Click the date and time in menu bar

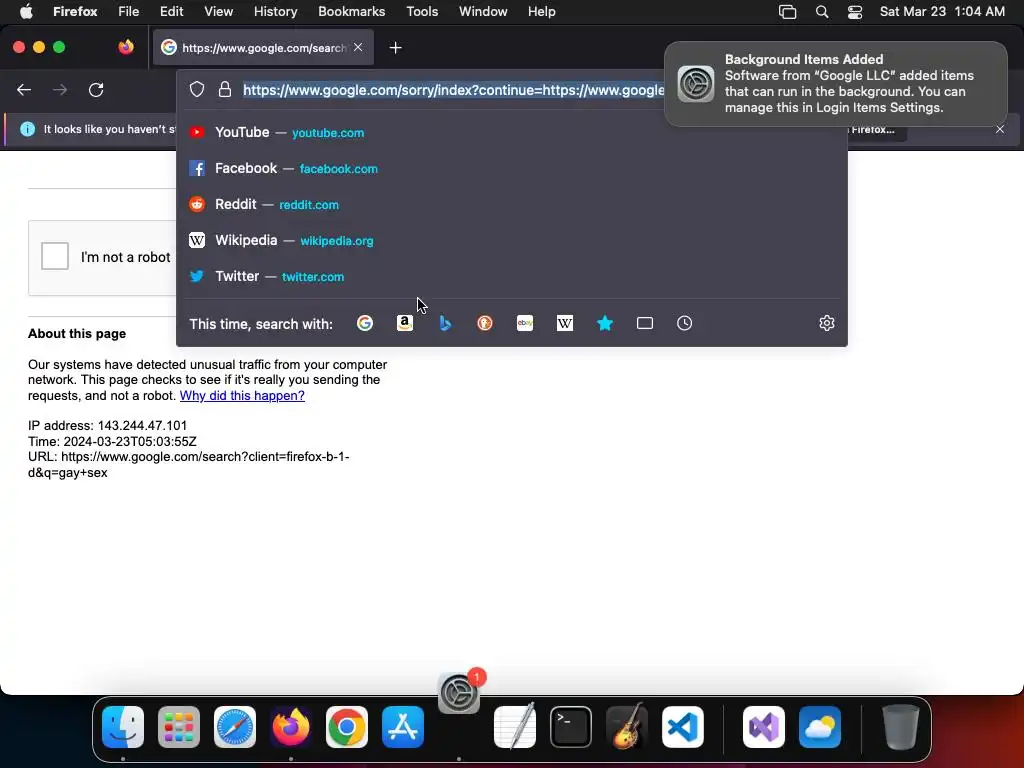942,12
